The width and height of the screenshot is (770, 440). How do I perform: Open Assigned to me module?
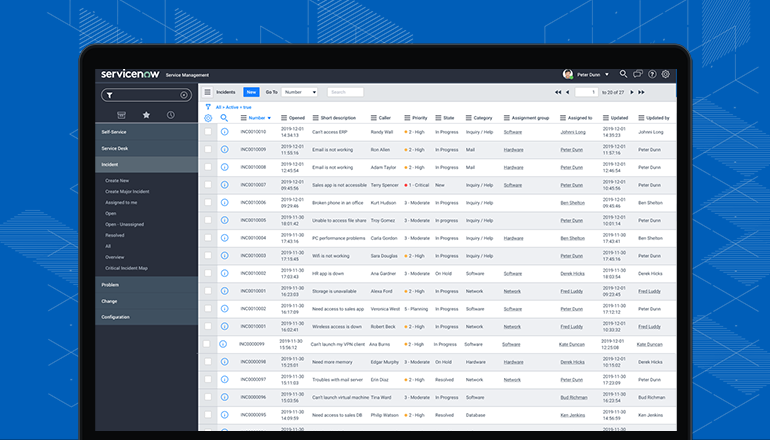click(x=121, y=202)
